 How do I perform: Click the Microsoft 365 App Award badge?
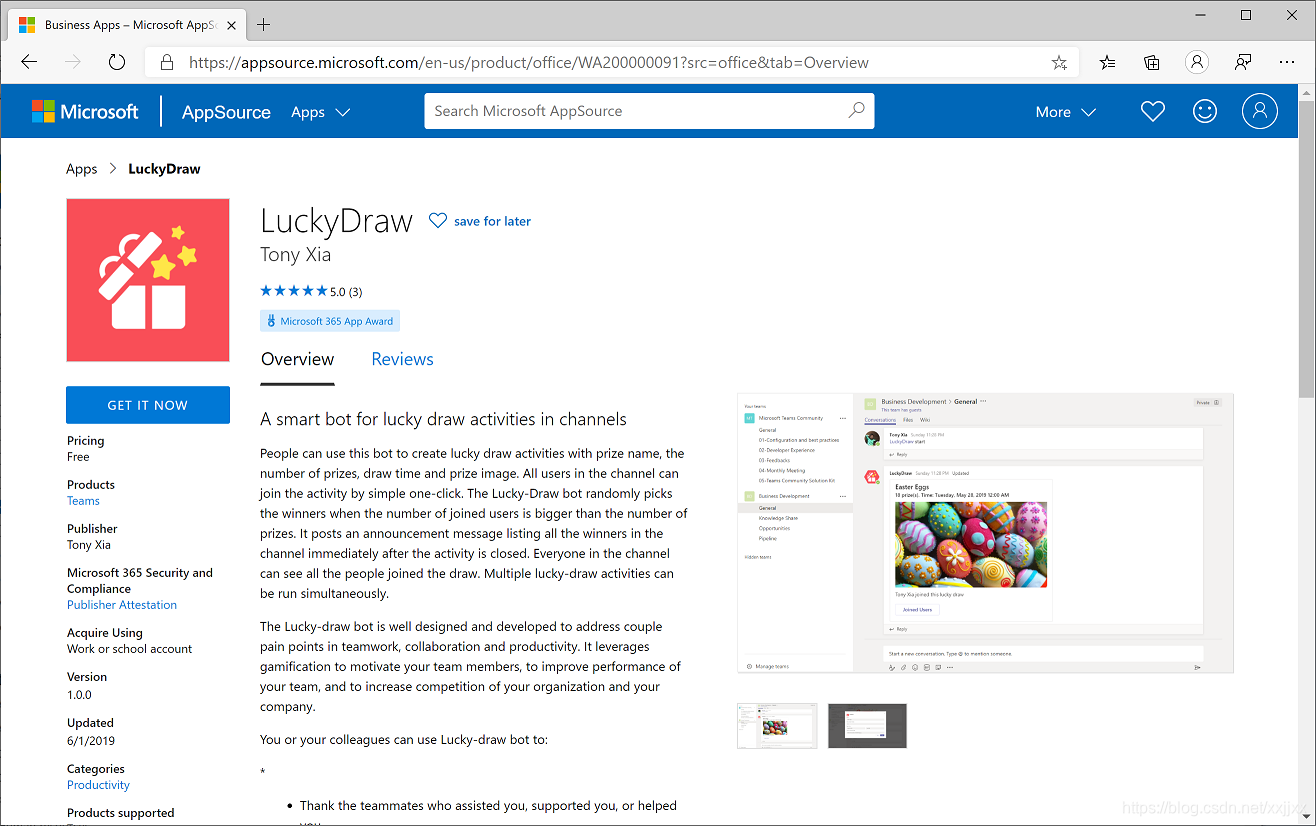(330, 321)
